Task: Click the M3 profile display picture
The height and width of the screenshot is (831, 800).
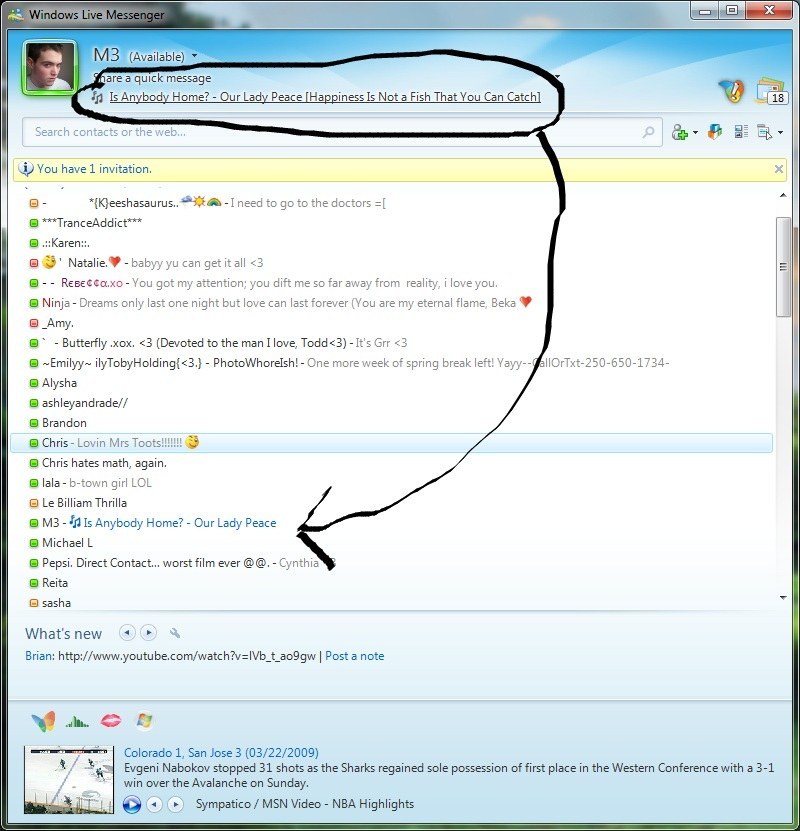Action: 50,67
